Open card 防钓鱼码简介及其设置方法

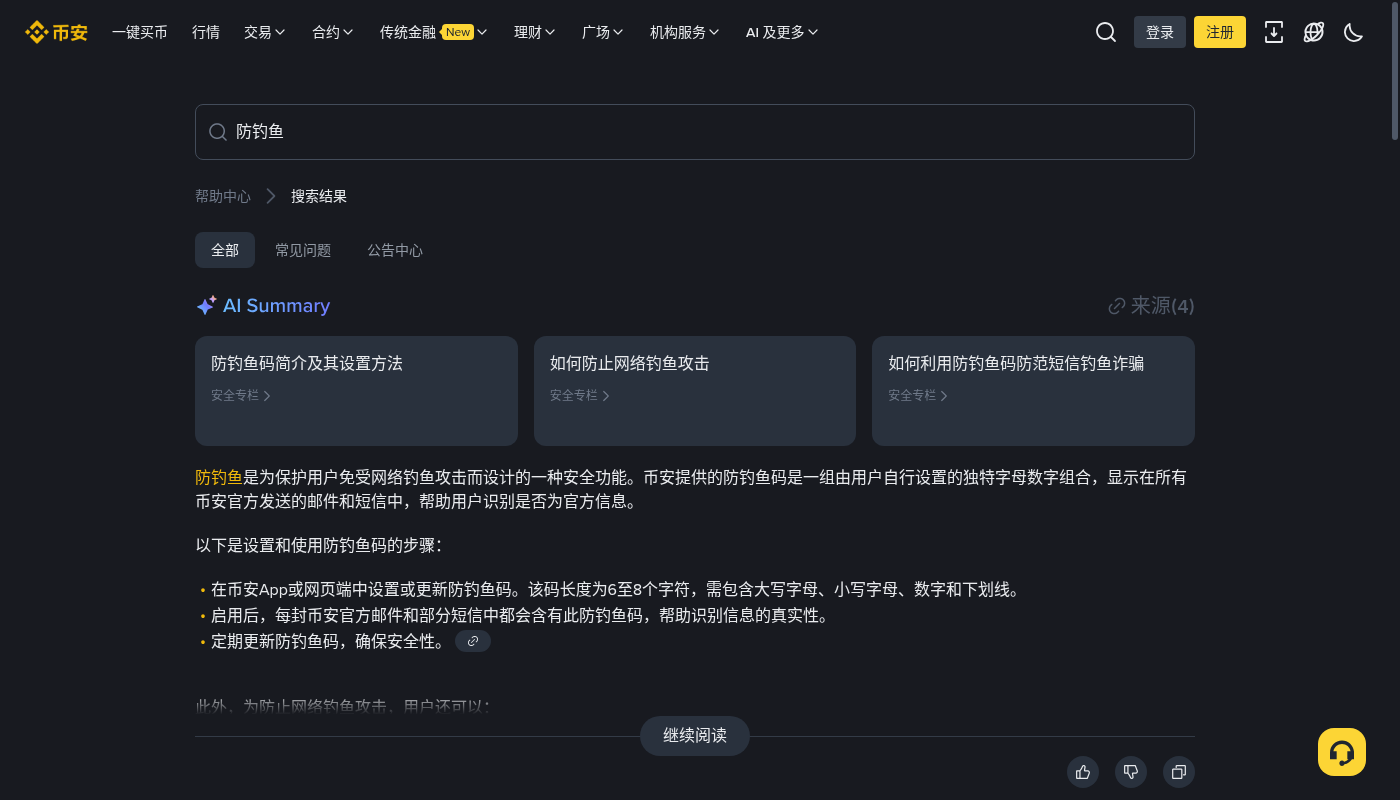(356, 391)
